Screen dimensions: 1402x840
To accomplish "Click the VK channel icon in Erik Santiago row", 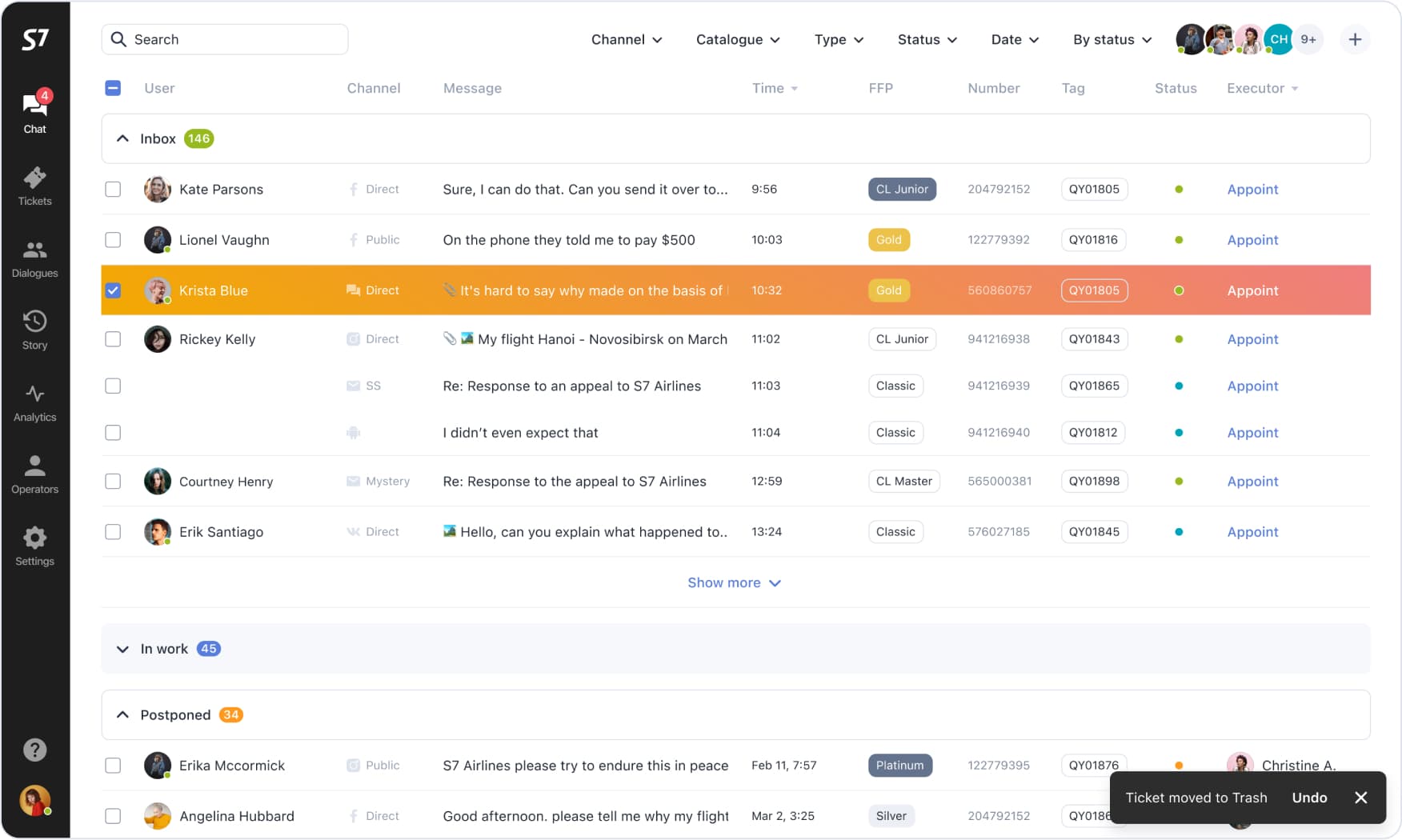I will tap(353, 532).
